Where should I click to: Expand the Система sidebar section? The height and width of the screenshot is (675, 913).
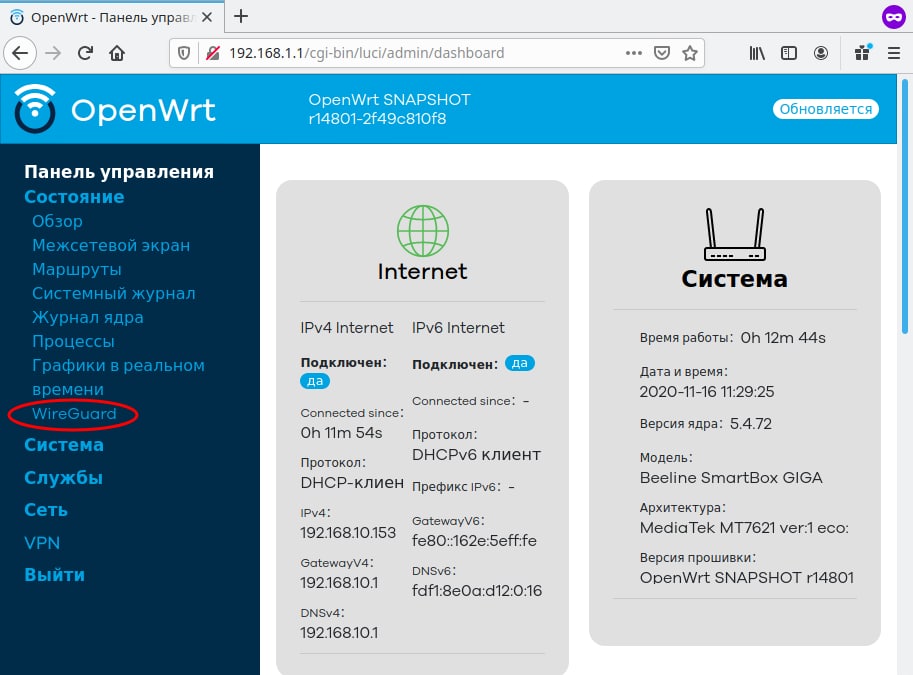63,445
